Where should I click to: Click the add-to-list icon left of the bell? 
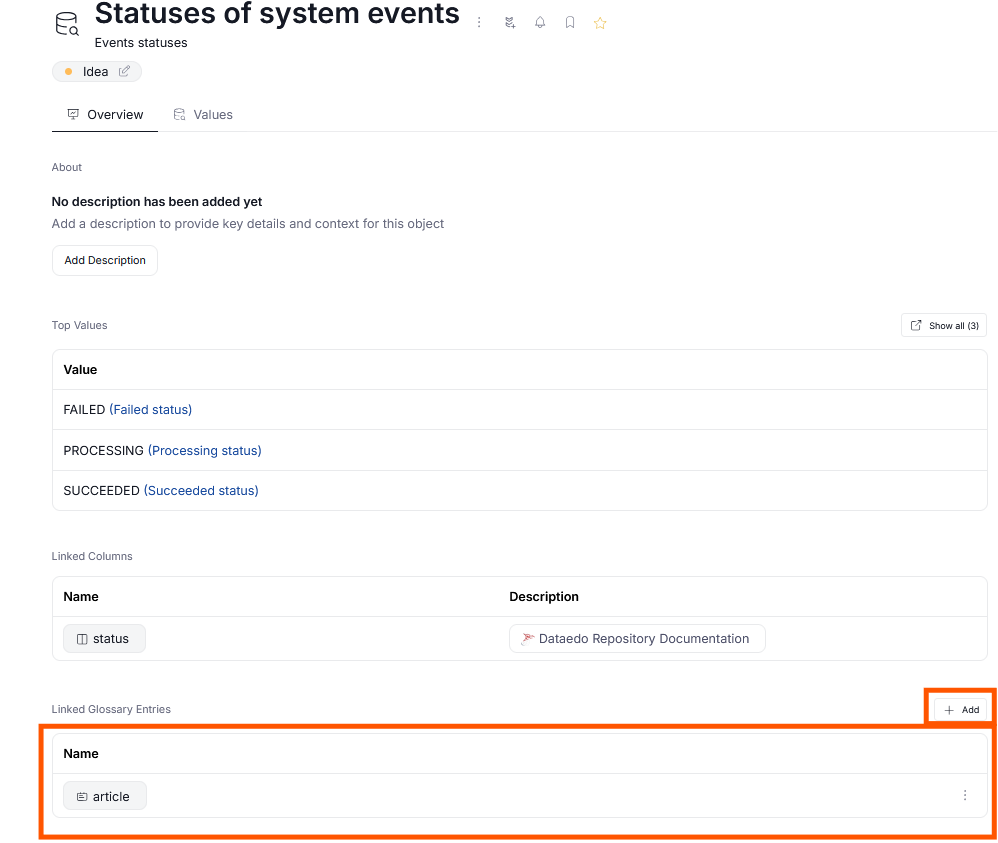[510, 22]
